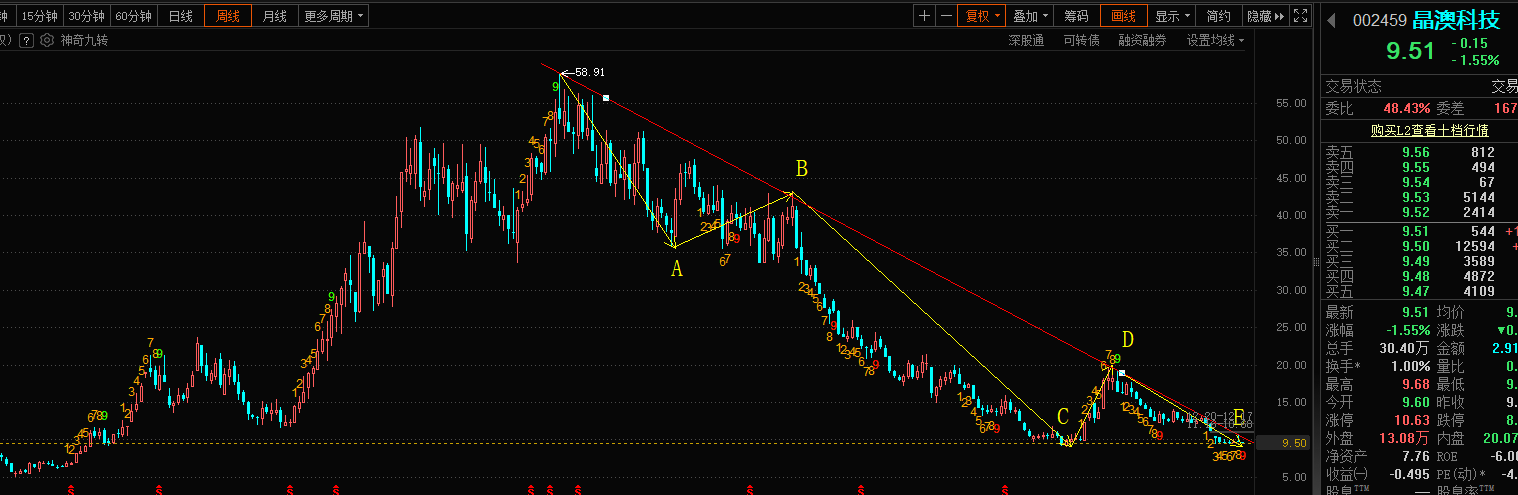Click the 58.91 high price label

(591, 72)
